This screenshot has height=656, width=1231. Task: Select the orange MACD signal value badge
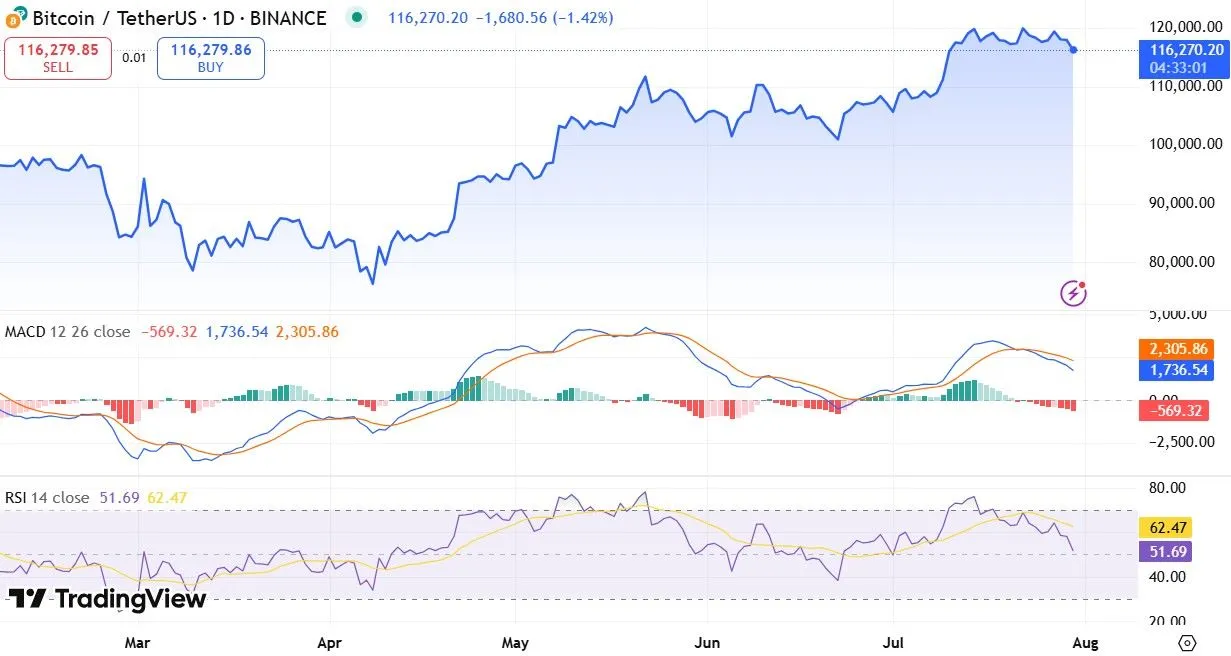(x=1177, y=349)
